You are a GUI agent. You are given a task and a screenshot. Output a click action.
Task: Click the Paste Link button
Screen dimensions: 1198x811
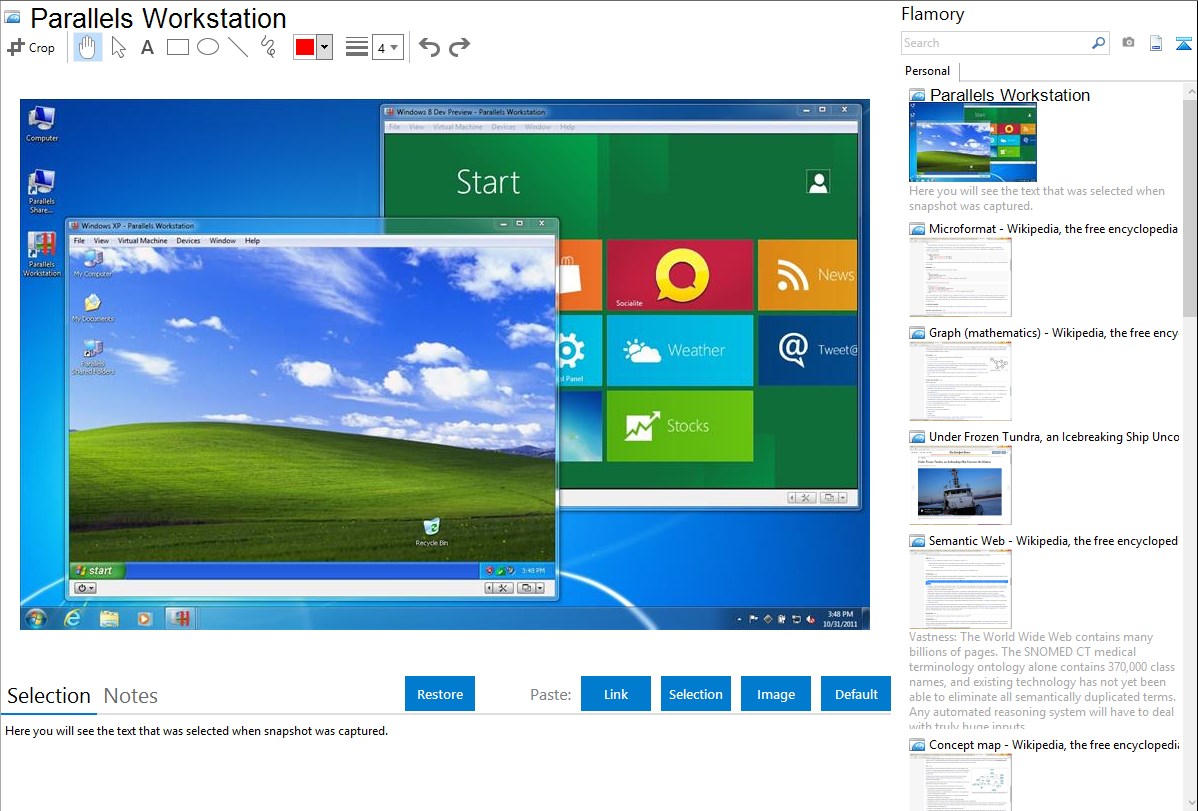[616, 694]
